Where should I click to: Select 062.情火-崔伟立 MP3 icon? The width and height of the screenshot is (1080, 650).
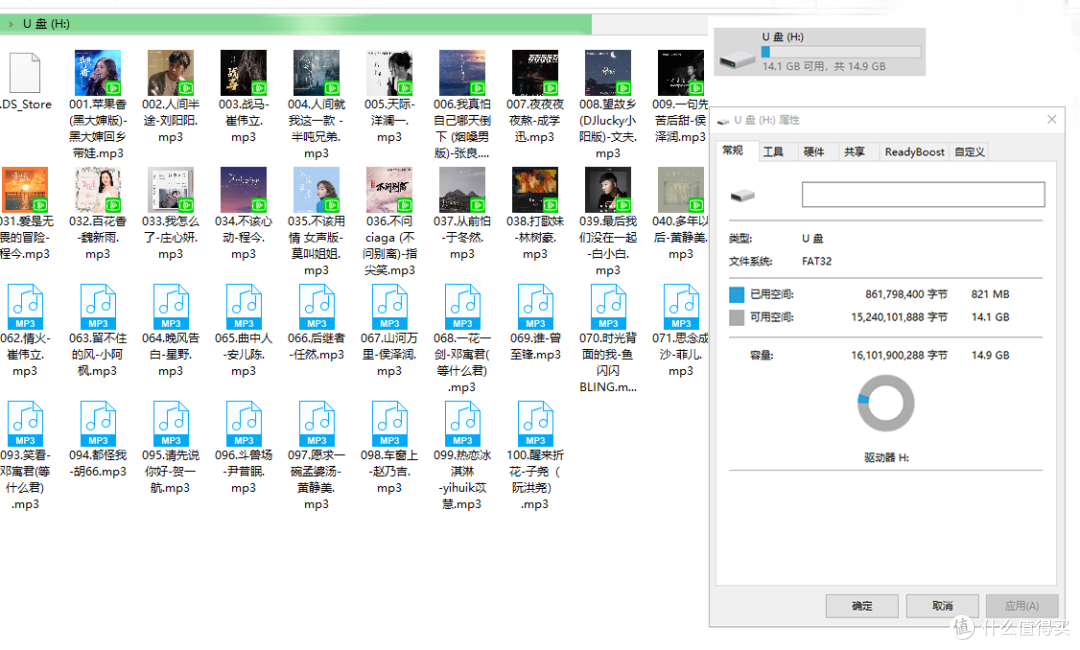tap(25, 306)
